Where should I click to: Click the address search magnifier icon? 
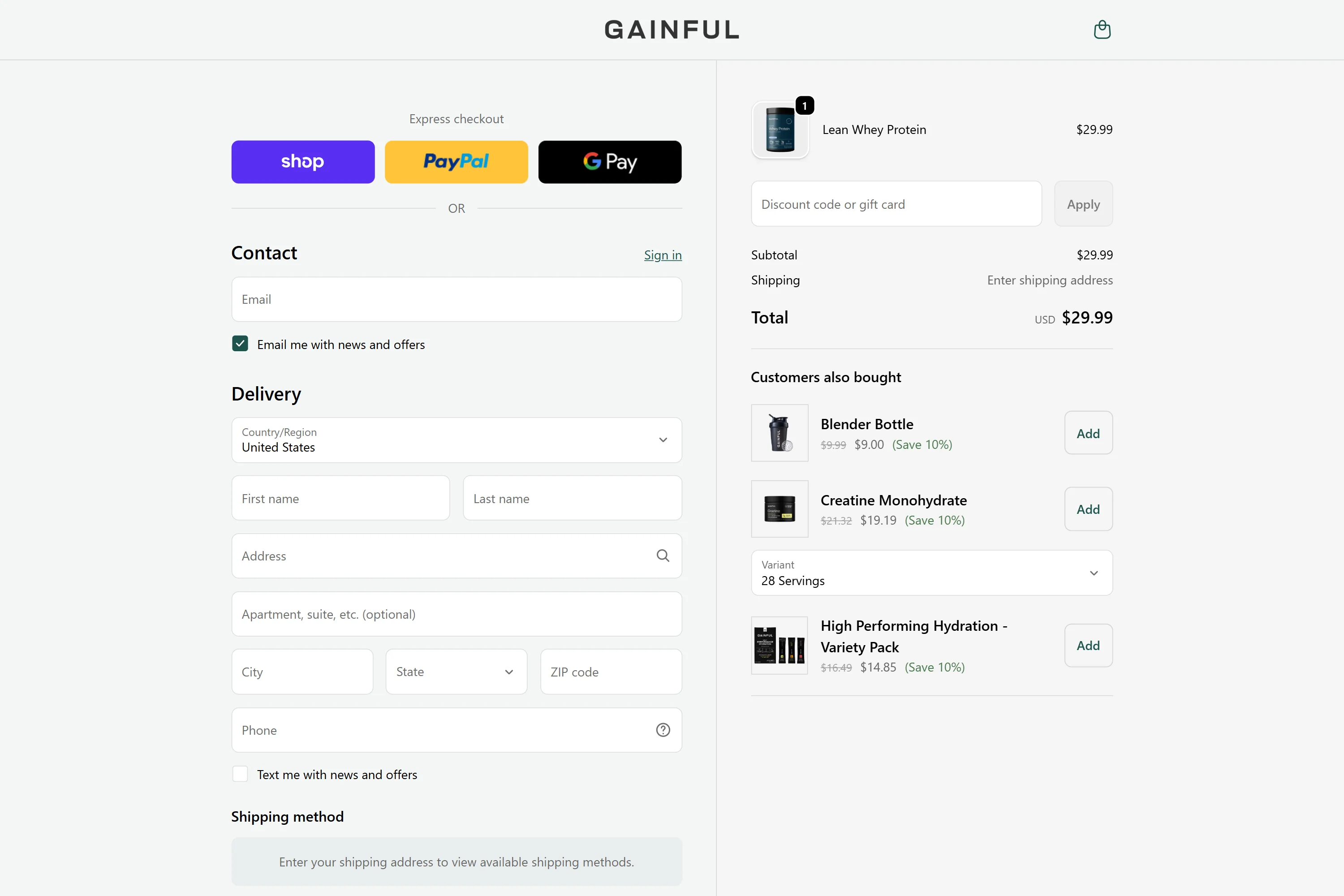click(662, 556)
